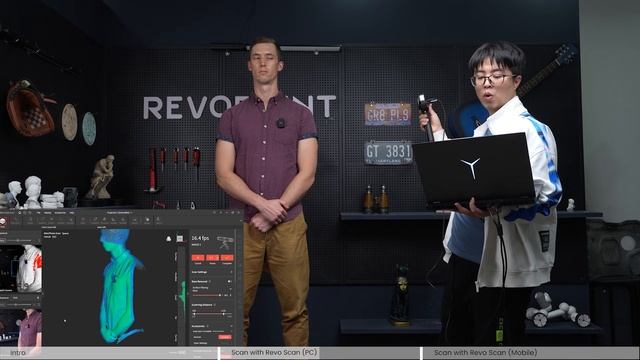Image resolution: width=640 pixels, height=360 pixels.
Task: Click the grid icon beside the bell
Action: pos(180,239)
